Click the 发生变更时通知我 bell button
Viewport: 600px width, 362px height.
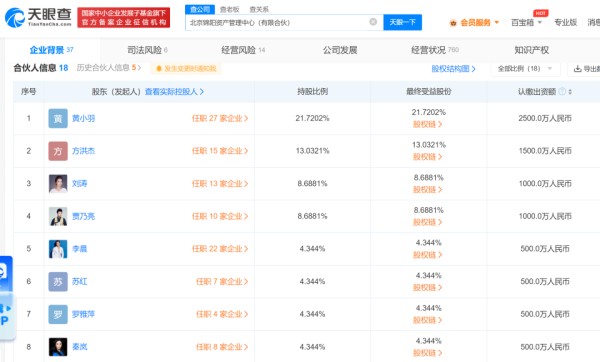tap(186, 68)
